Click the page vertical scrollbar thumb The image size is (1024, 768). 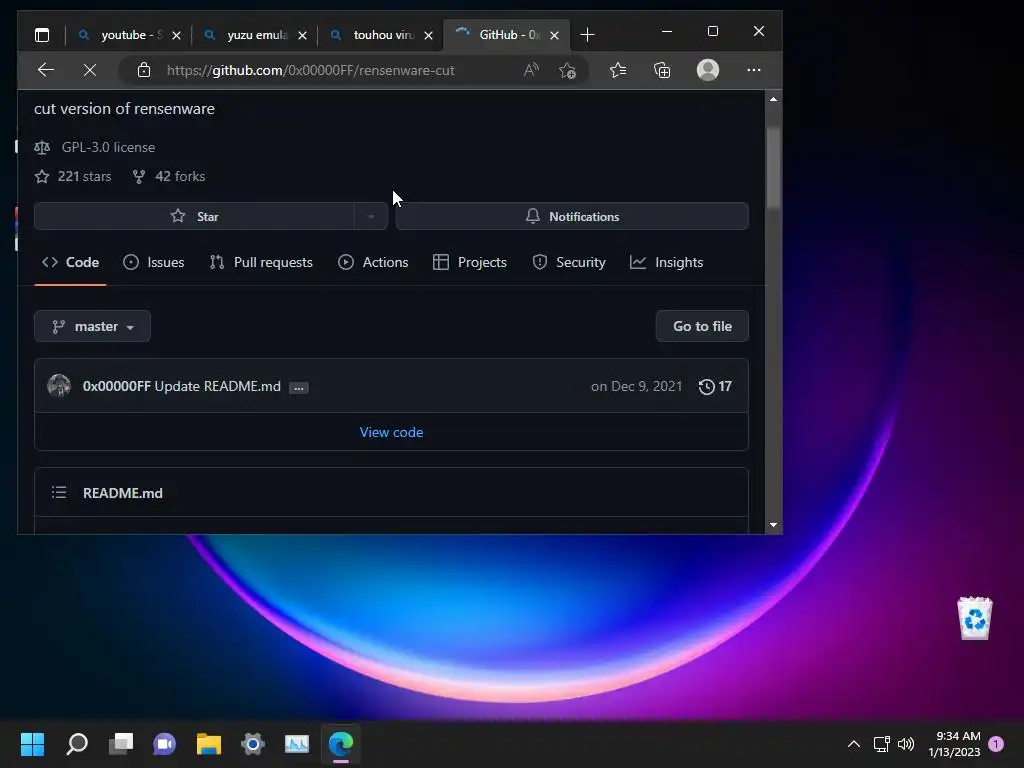click(x=773, y=168)
